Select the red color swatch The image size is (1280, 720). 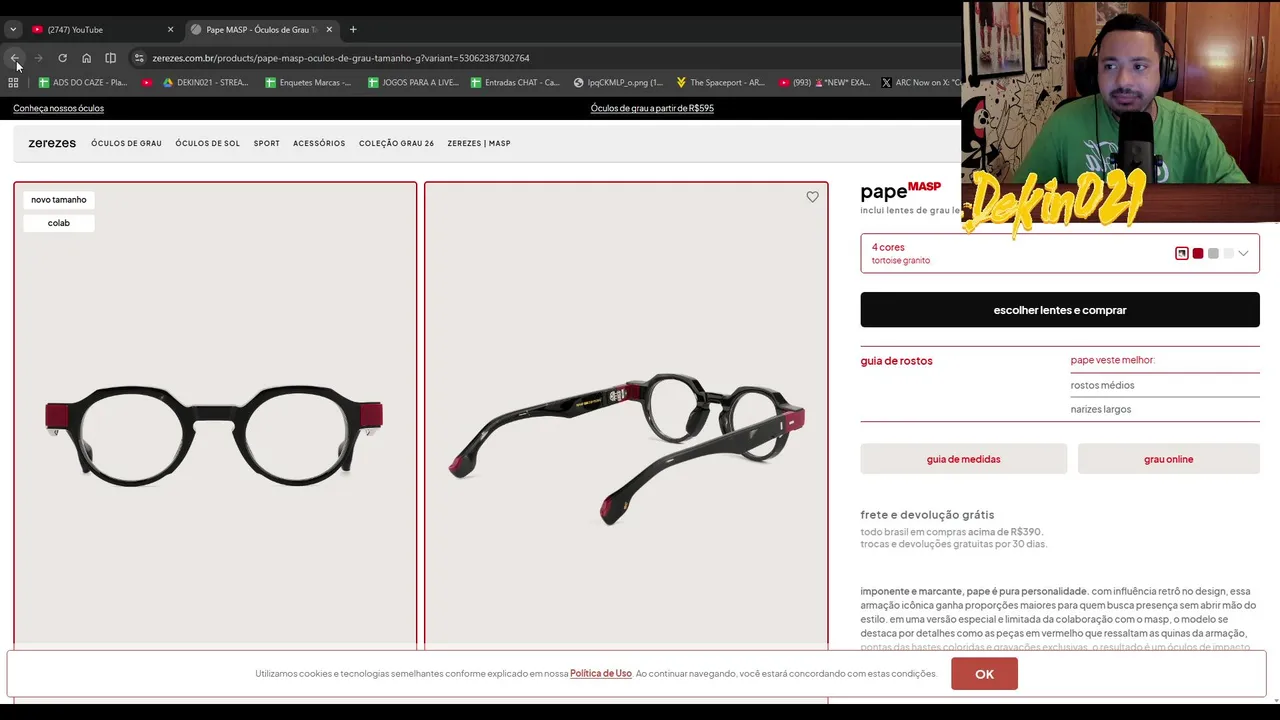pos(1198,254)
